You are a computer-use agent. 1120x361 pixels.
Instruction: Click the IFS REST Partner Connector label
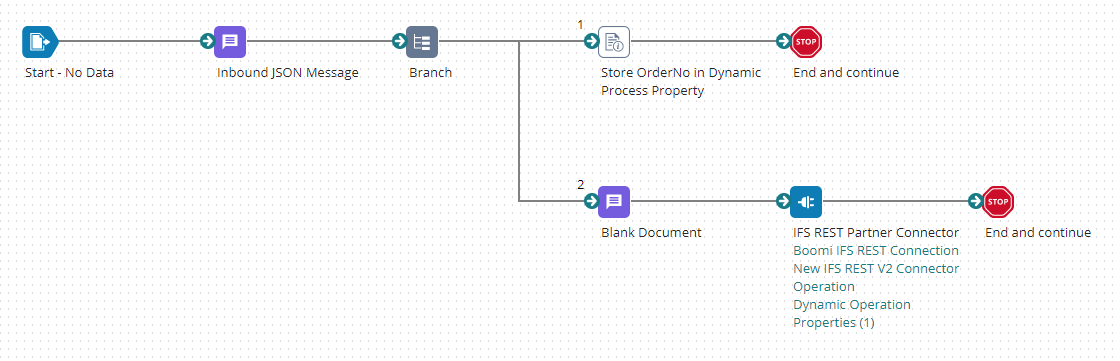coord(876,233)
